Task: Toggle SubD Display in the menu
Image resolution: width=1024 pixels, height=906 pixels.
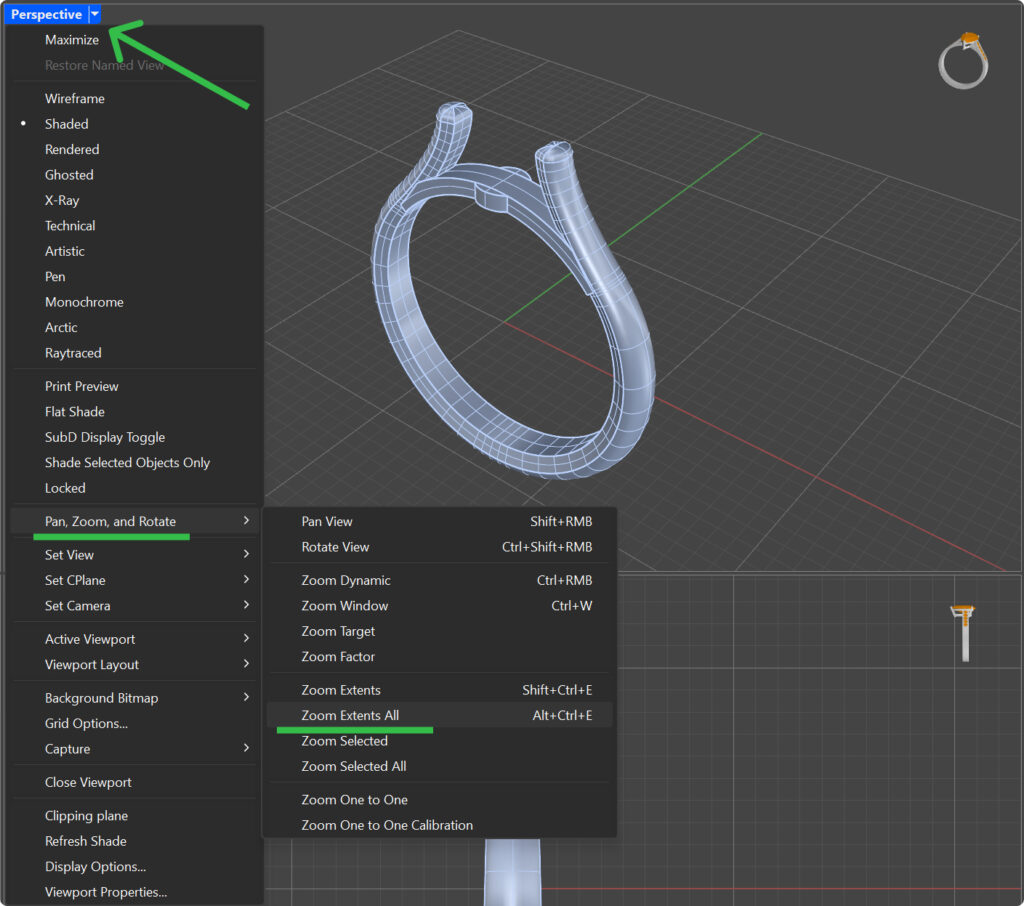Action: click(x=105, y=437)
